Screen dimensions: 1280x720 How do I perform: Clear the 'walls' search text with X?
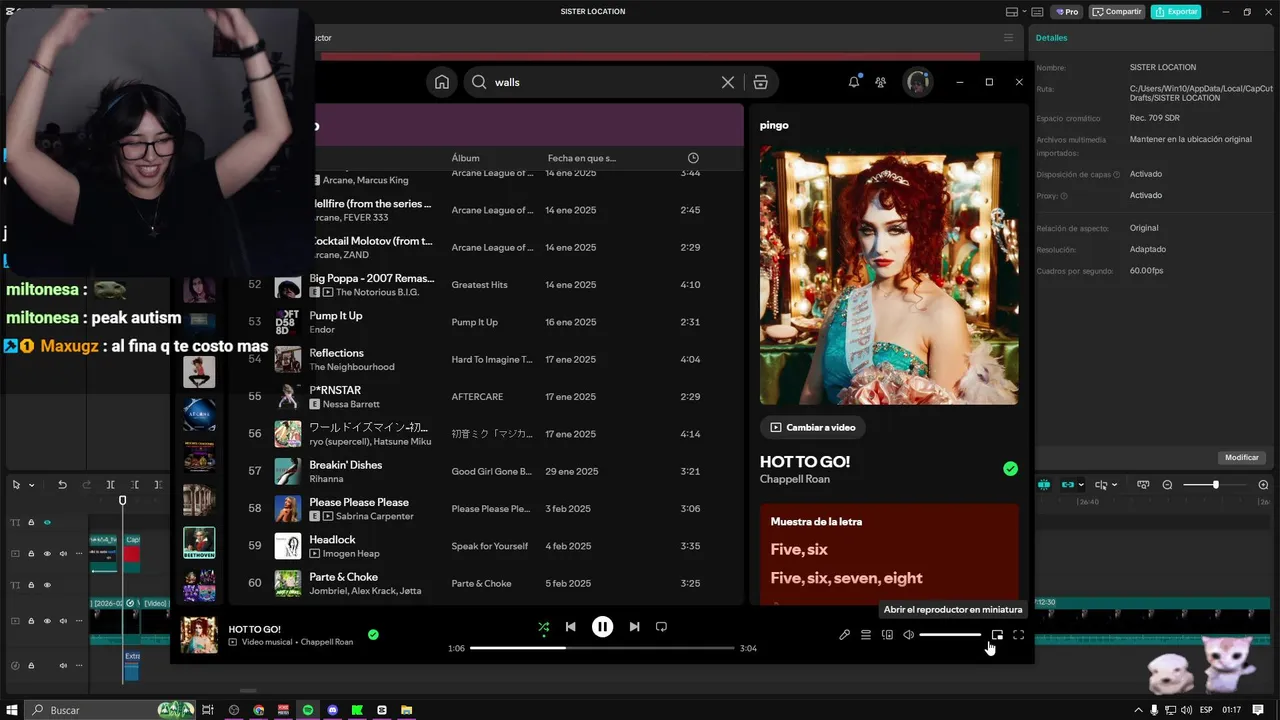click(x=728, y=82)
